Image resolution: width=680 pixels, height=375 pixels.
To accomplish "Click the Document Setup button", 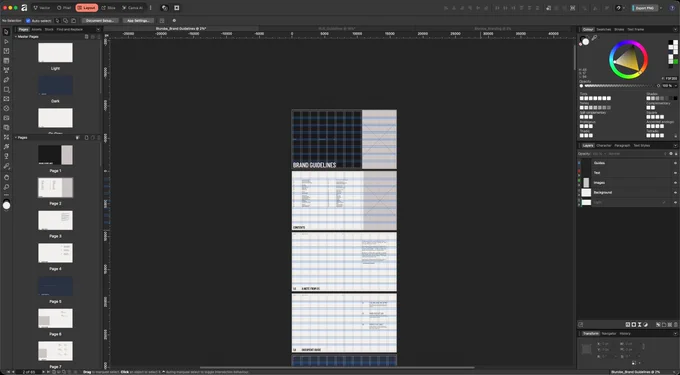I will 100,20.
